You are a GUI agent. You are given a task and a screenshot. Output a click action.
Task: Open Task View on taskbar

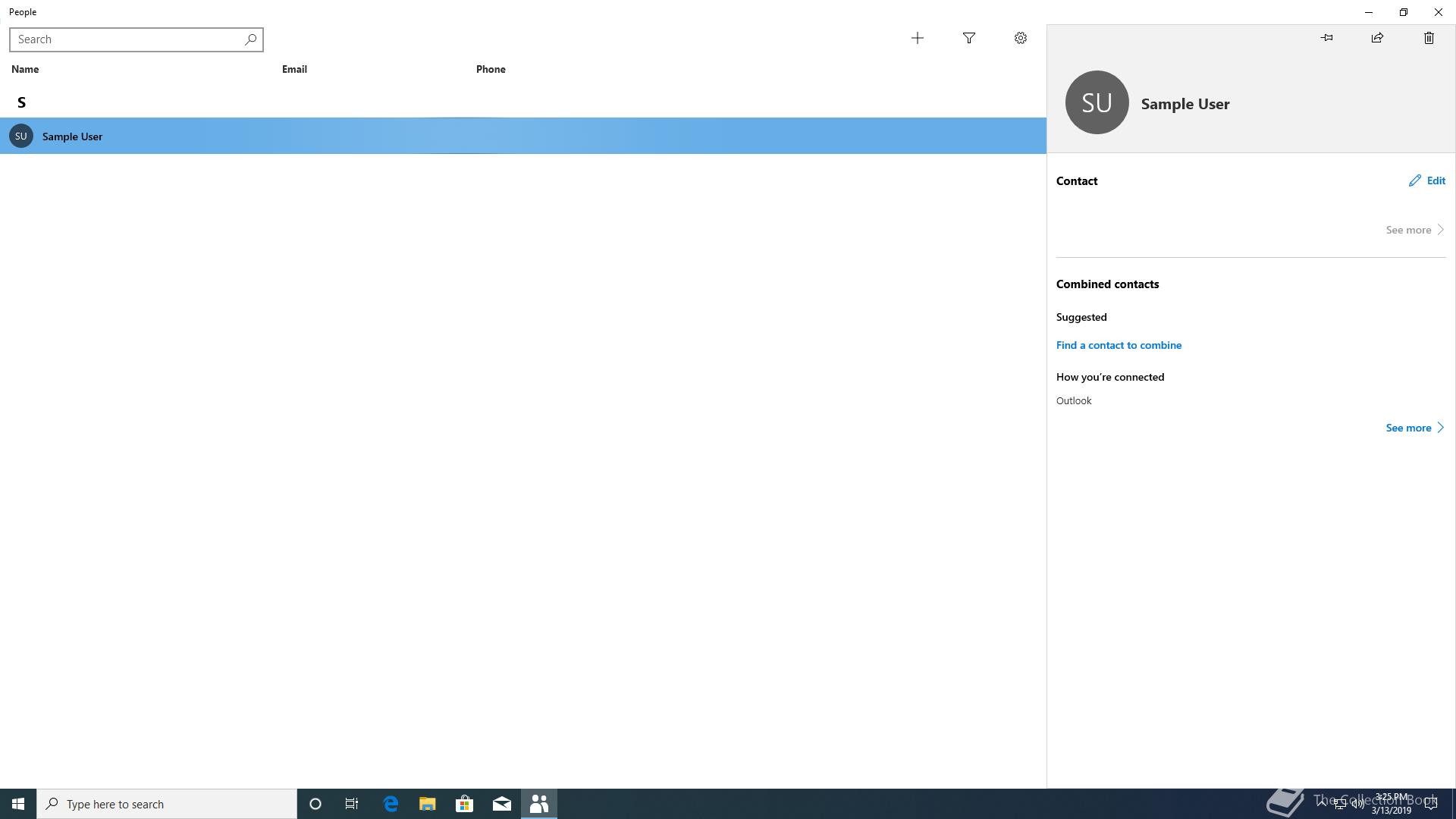click(x=352, y=804)
